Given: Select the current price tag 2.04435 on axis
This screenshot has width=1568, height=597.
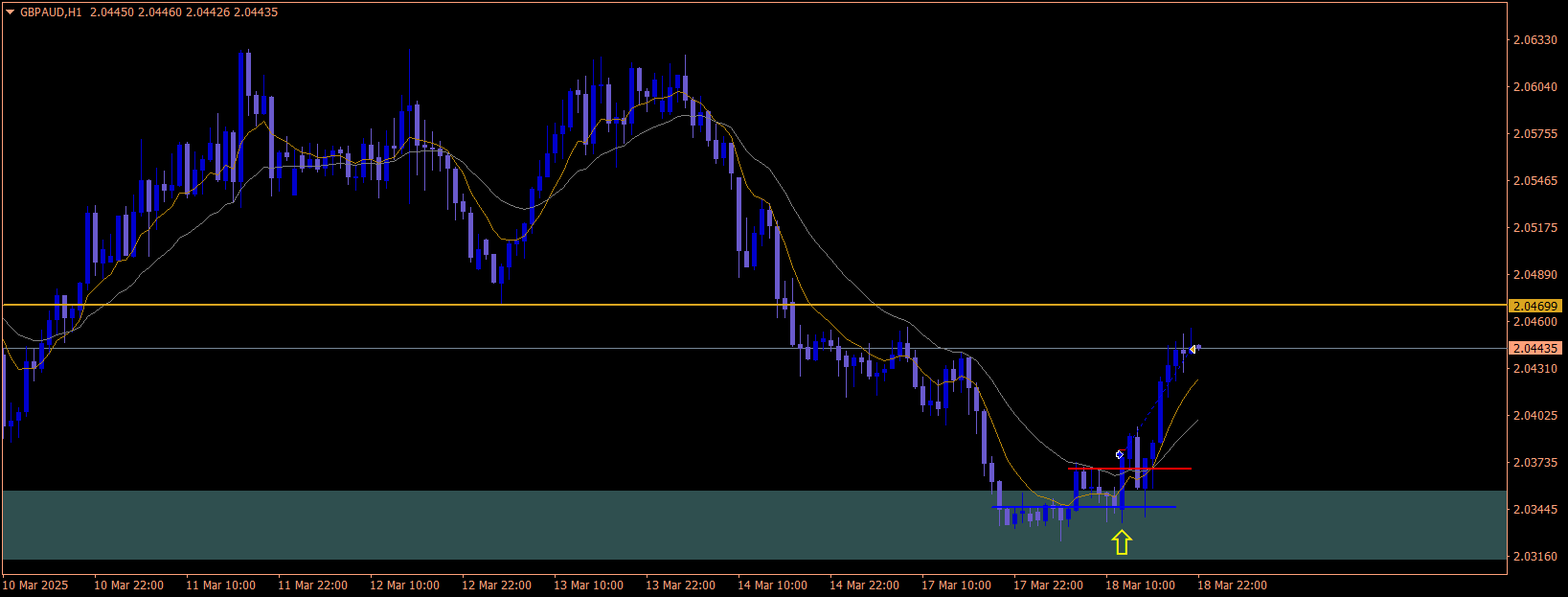Looking at the screenshot, I should pyautogui.click(x=1535, y=348).
